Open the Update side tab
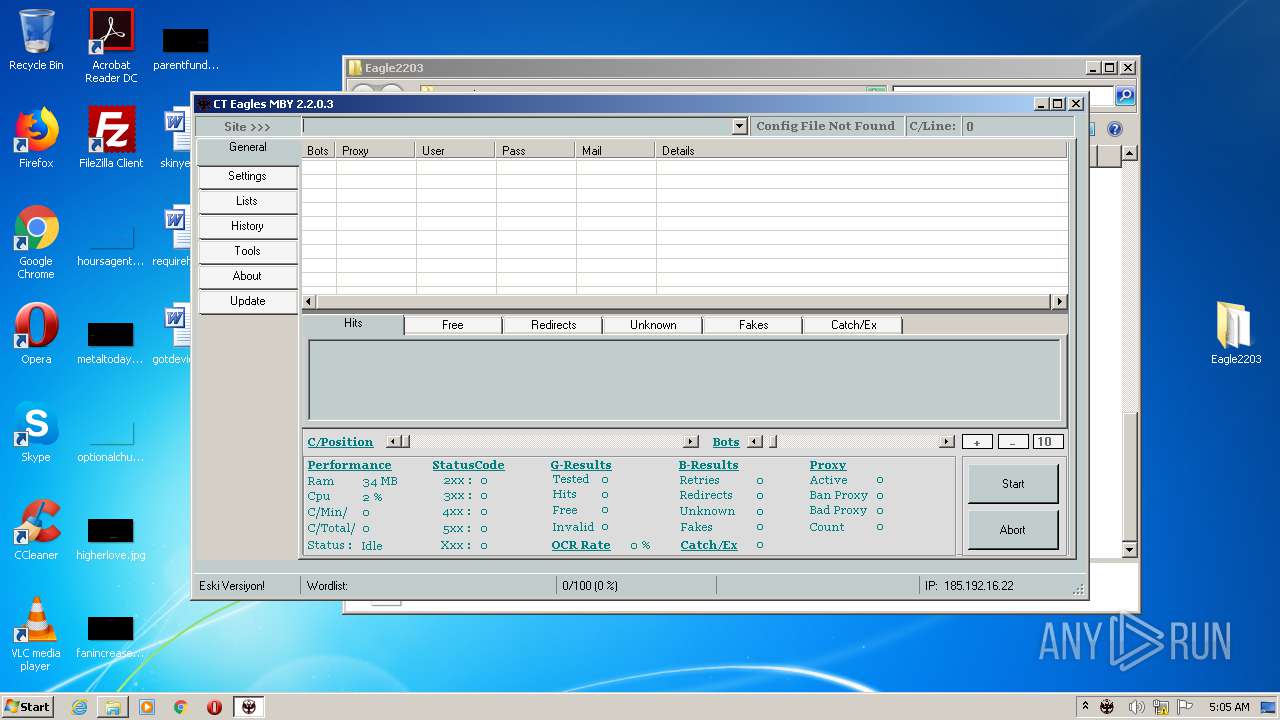1280x720 pixels. [x=247, y=301]
